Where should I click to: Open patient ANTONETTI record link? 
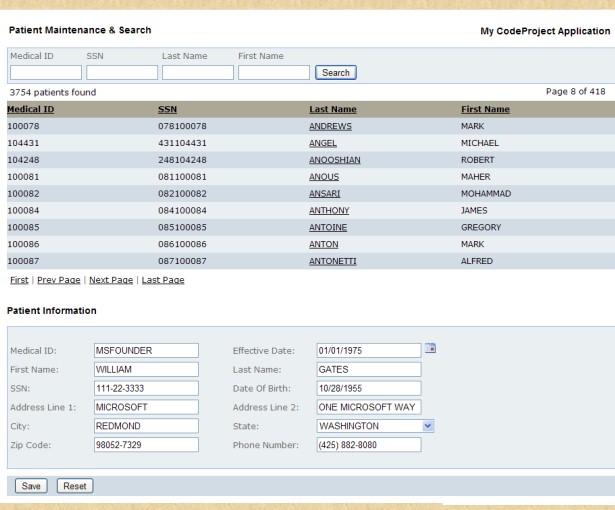[333, 261]
